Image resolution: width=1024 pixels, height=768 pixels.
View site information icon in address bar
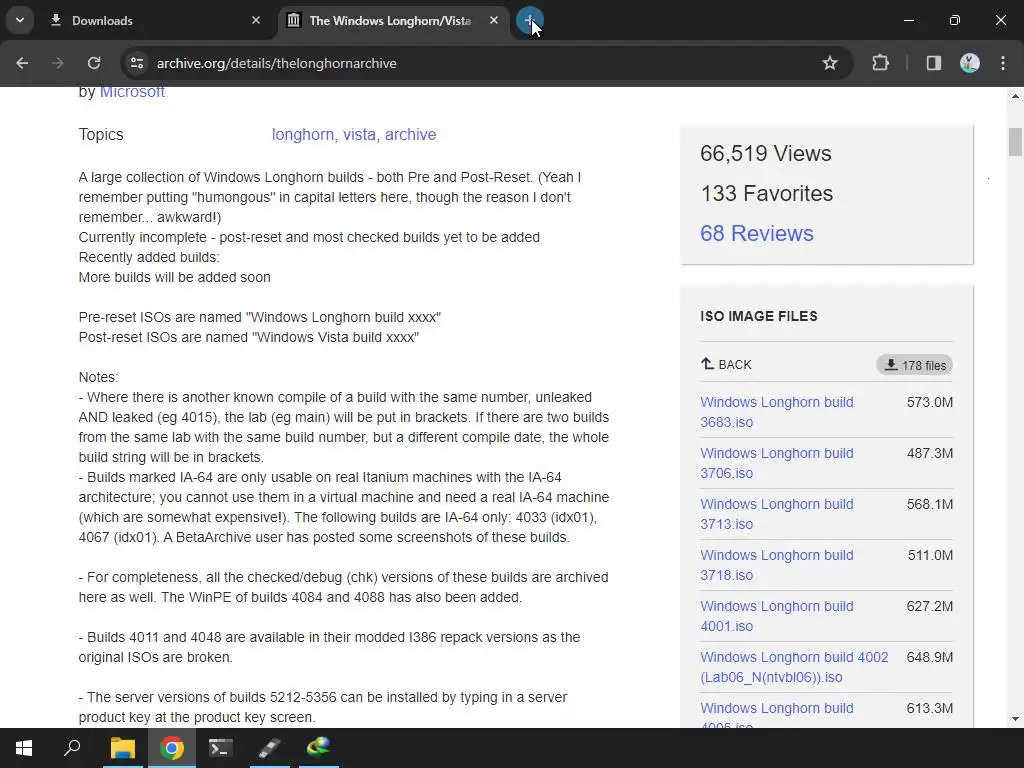pyautogui.click(x=137, y=63)
